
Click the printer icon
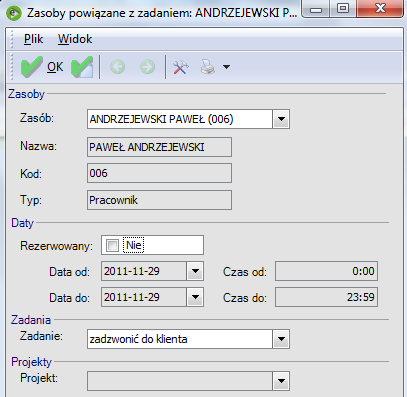tap(208, 67)
